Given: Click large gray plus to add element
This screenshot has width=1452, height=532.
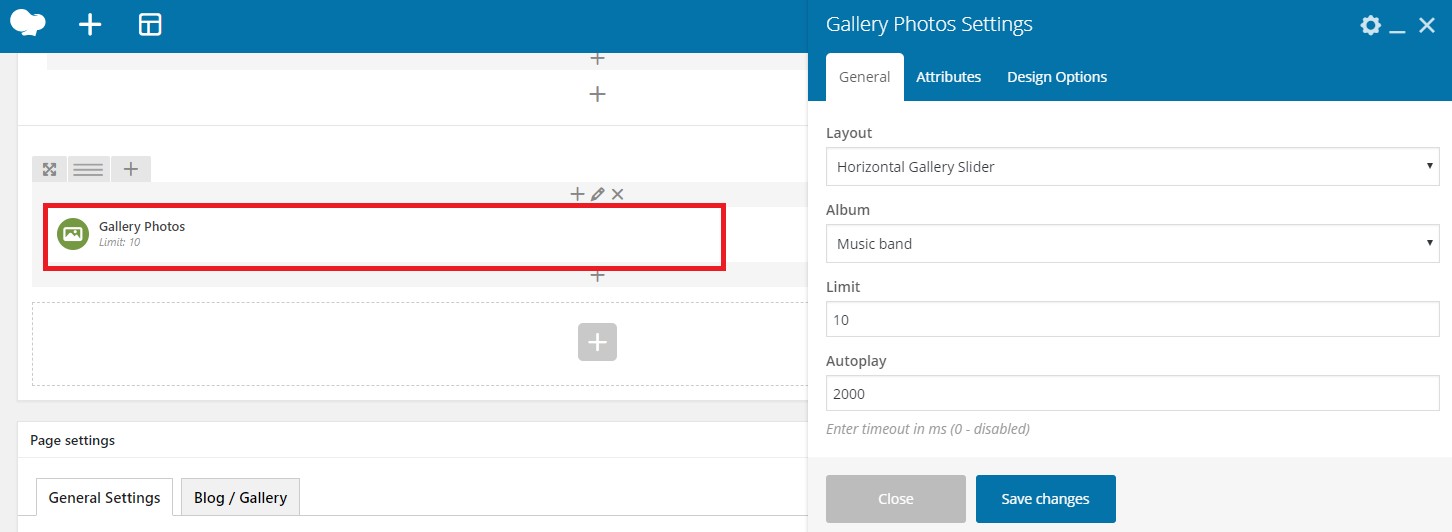Looking at the screenshot, I should [597, 342].
